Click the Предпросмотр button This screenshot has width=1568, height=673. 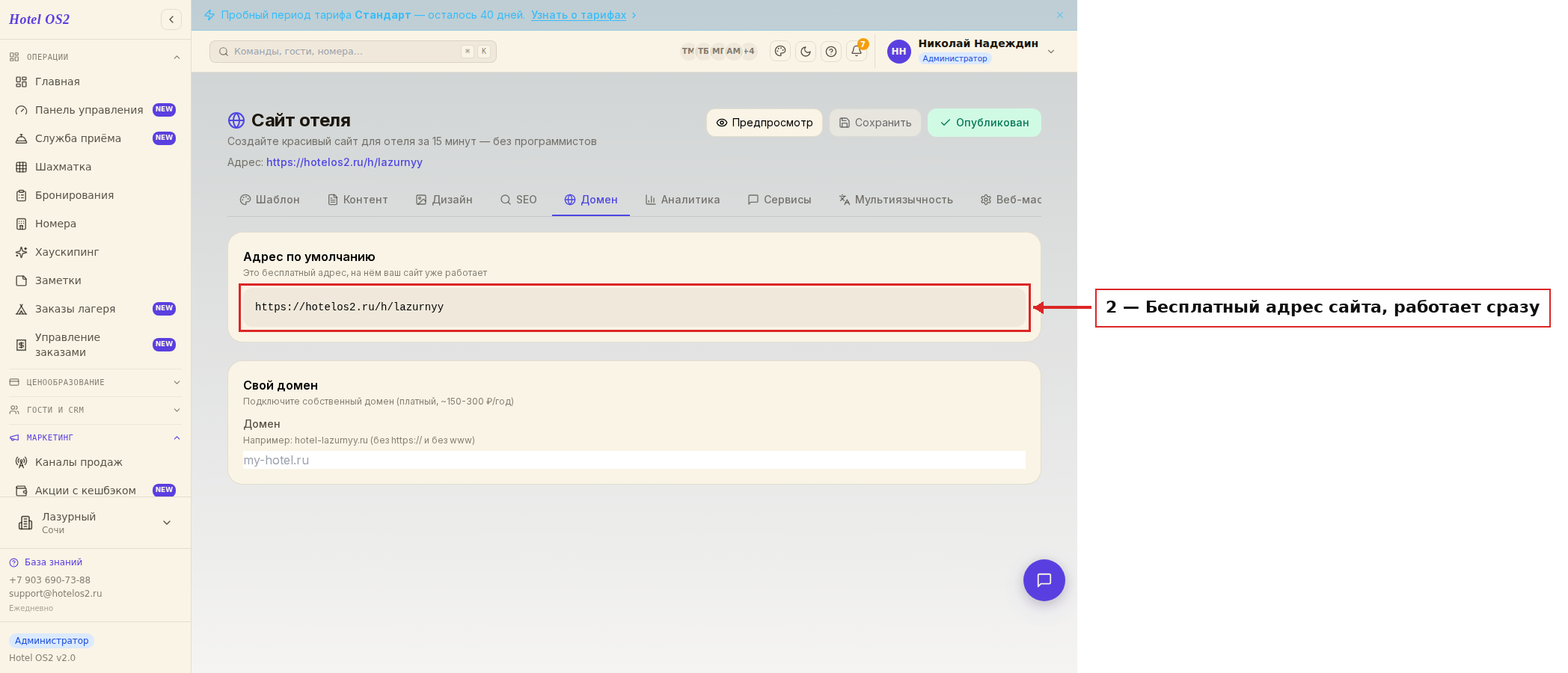pyautogui.click(x=765, y=123)
